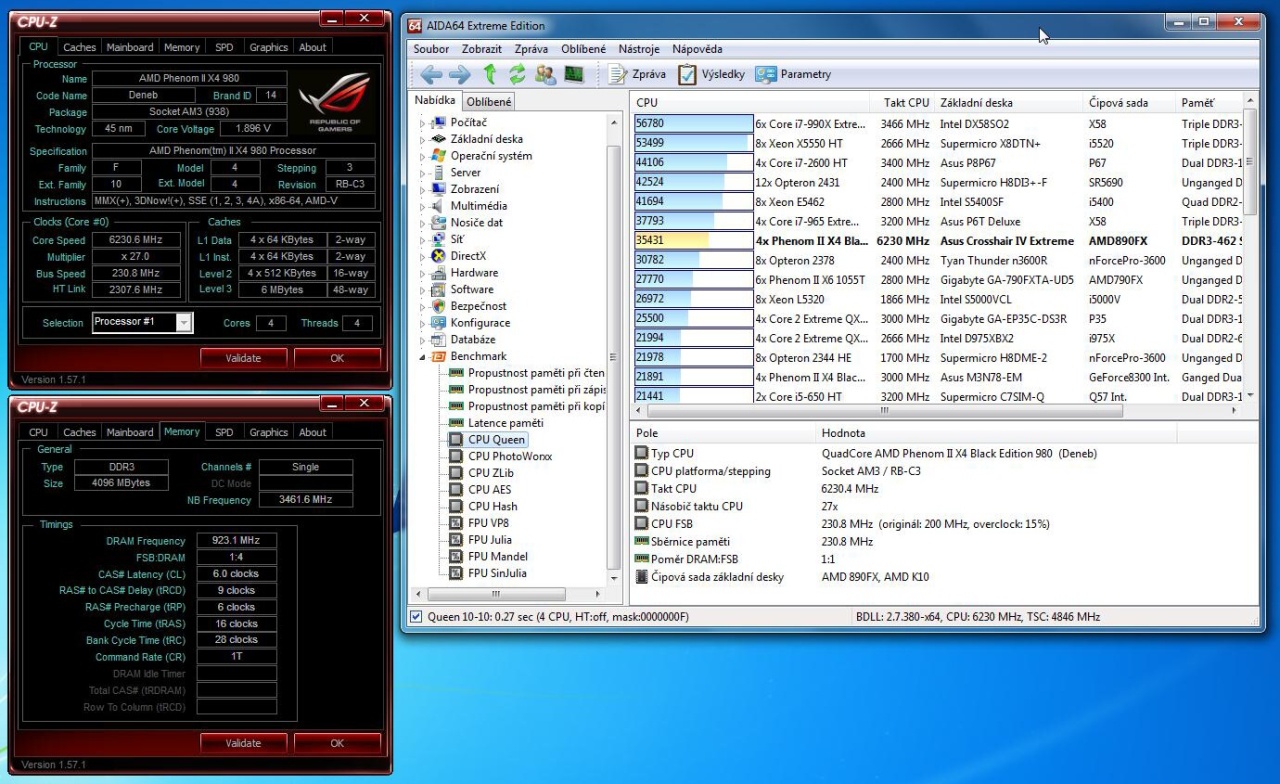Viewport: 1280px width, 784px height.
Task: Click the users toolbar icon in AIDA64
Action: (545, 74)
